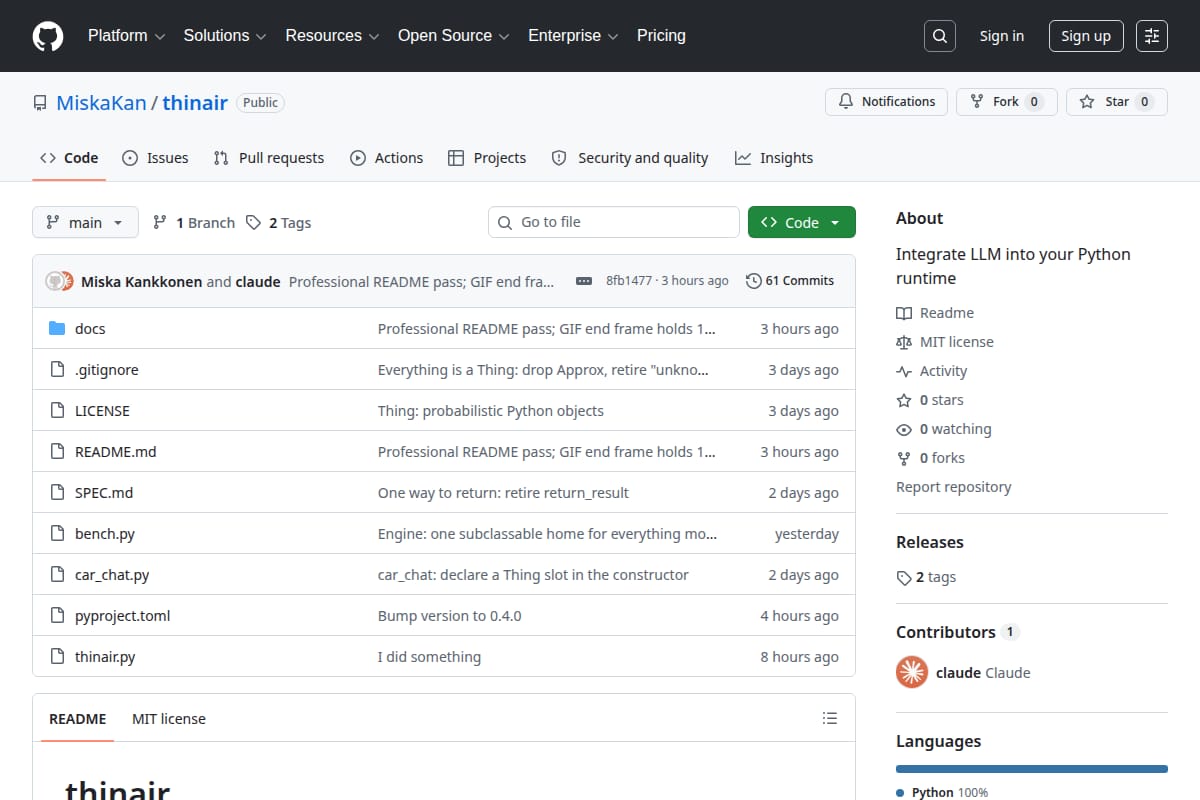Select the README tab

(77, 719)
